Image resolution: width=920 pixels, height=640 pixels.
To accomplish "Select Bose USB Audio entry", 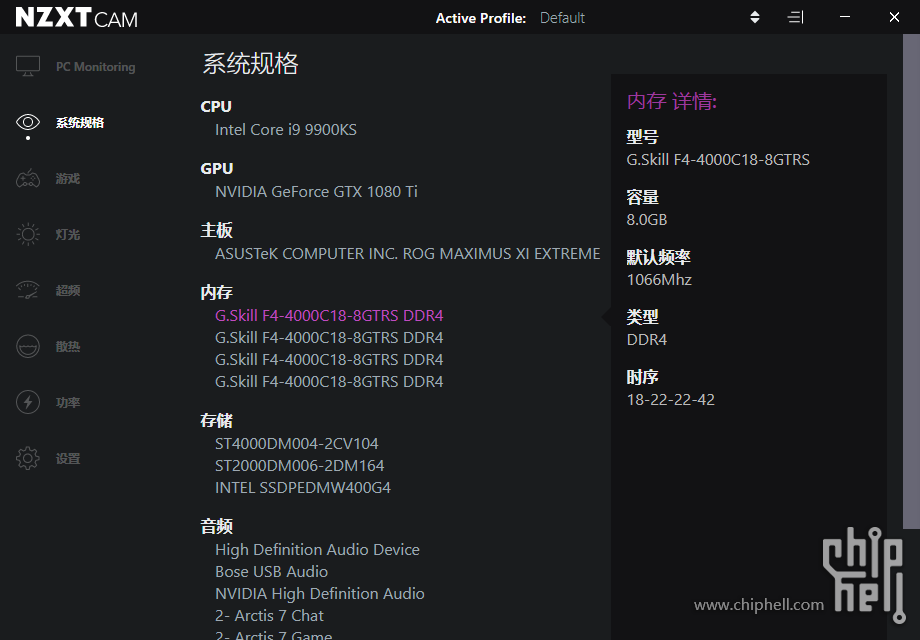I will click(x=271, y=571).
